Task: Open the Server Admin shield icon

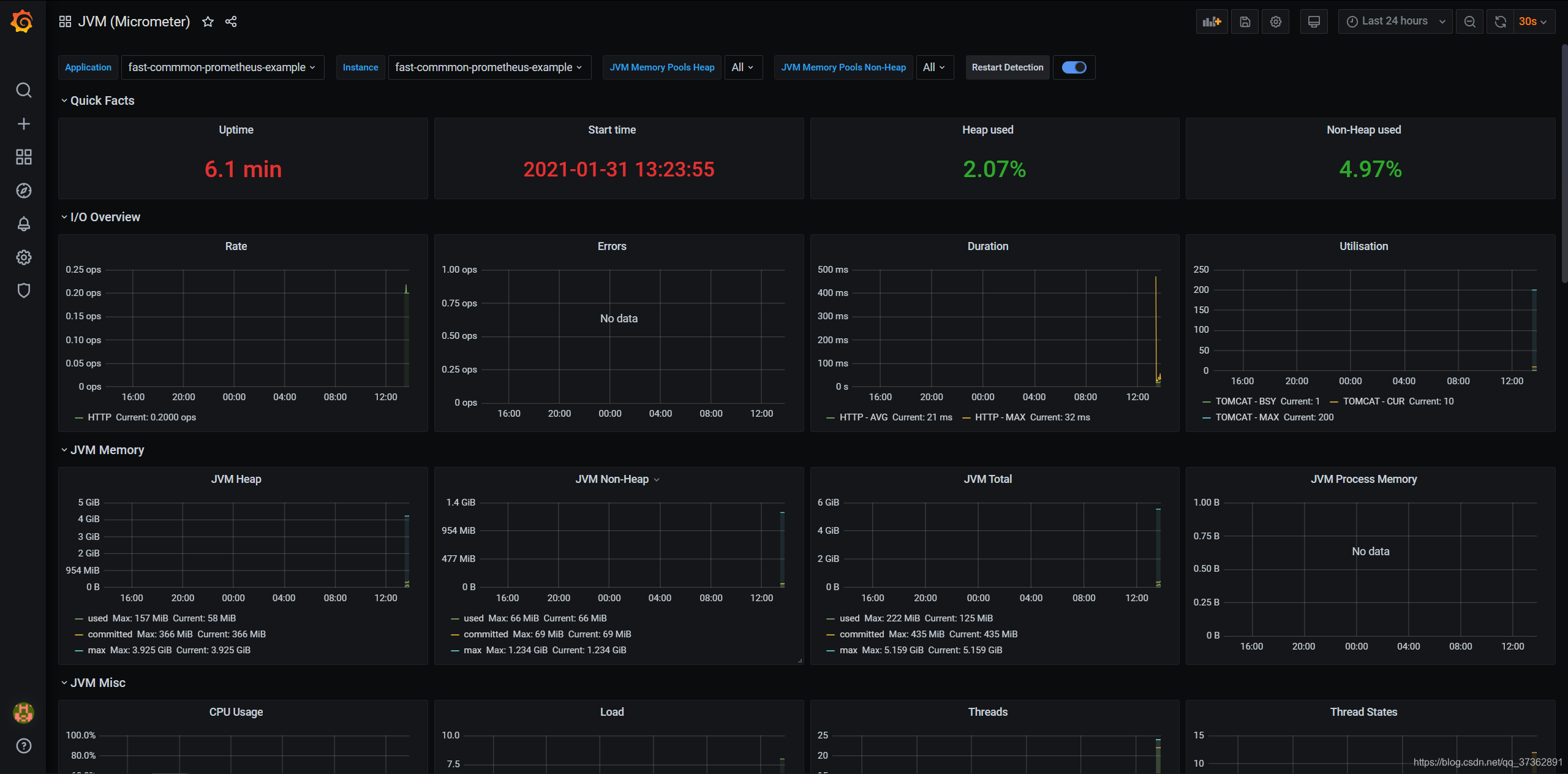Action: (x=23, y=290)
